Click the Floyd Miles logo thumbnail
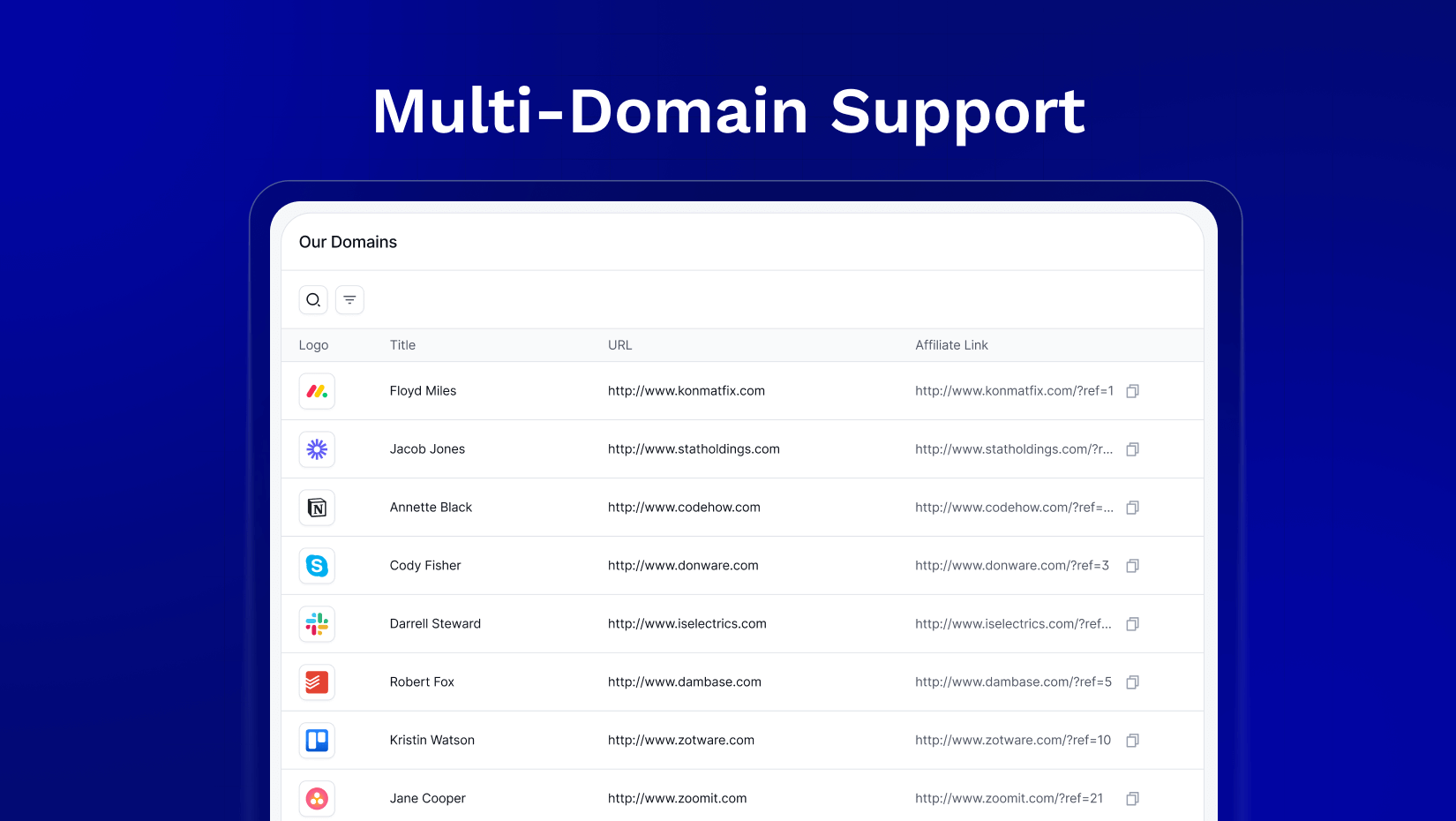 pos(317,391)
